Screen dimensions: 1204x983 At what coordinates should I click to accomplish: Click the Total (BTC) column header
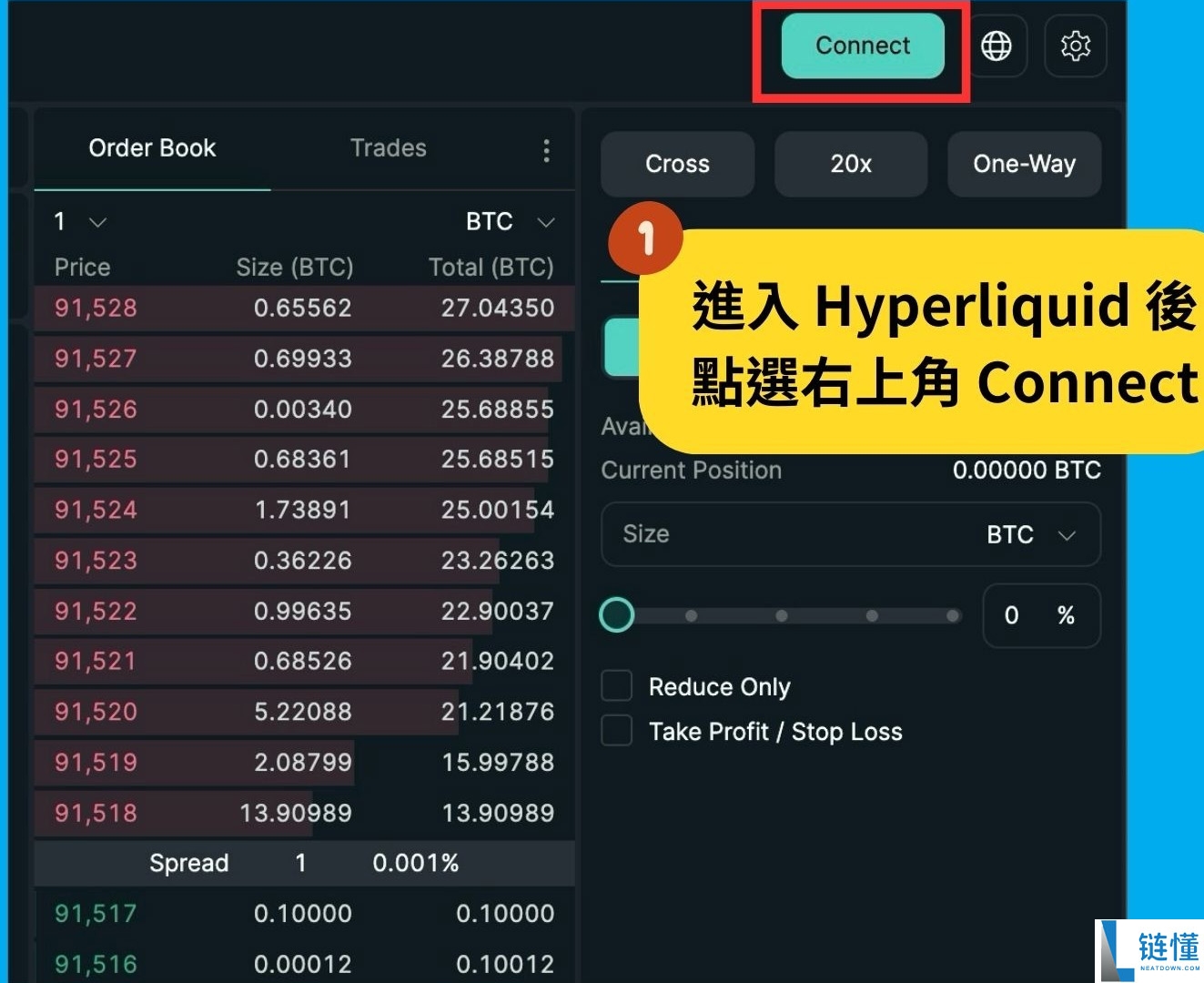[491, 268]
